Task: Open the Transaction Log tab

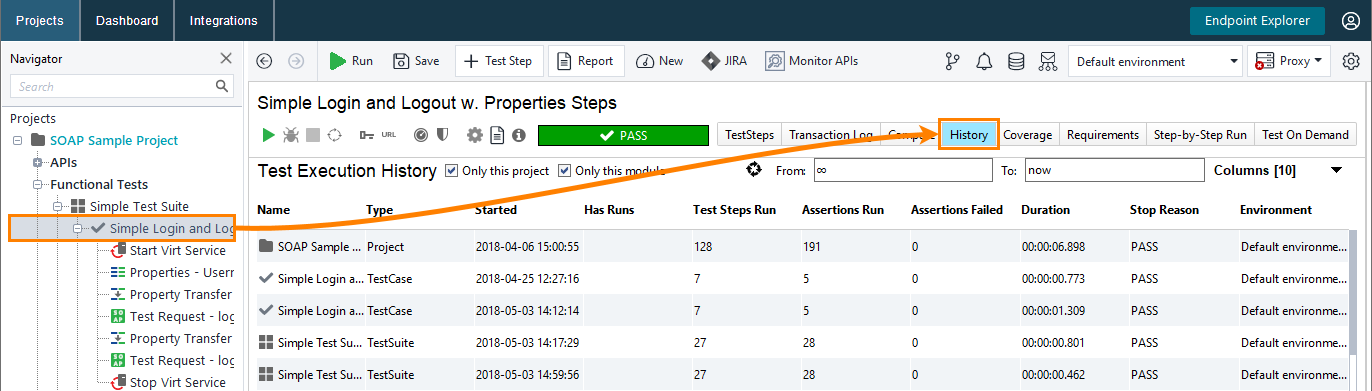Action: 831,134
